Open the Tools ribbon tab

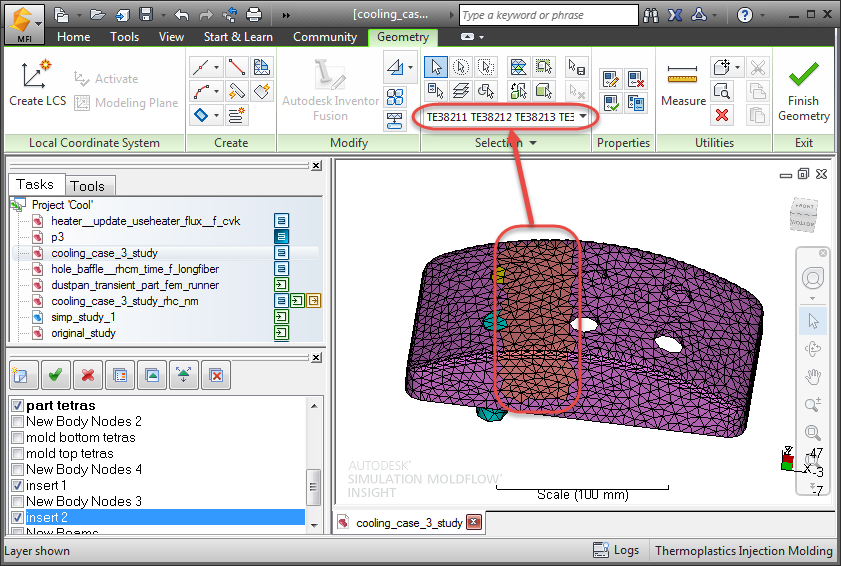coord(124,37)
